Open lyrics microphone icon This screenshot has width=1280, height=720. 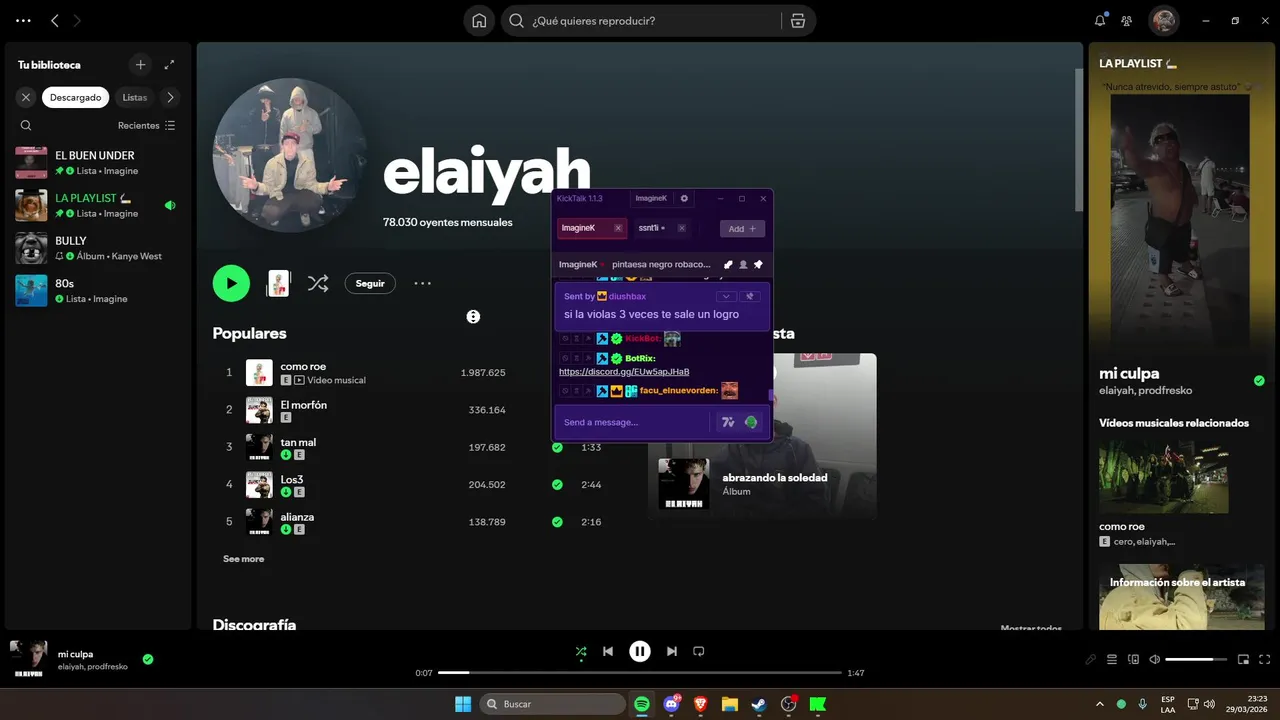(x=1091, y=659)
